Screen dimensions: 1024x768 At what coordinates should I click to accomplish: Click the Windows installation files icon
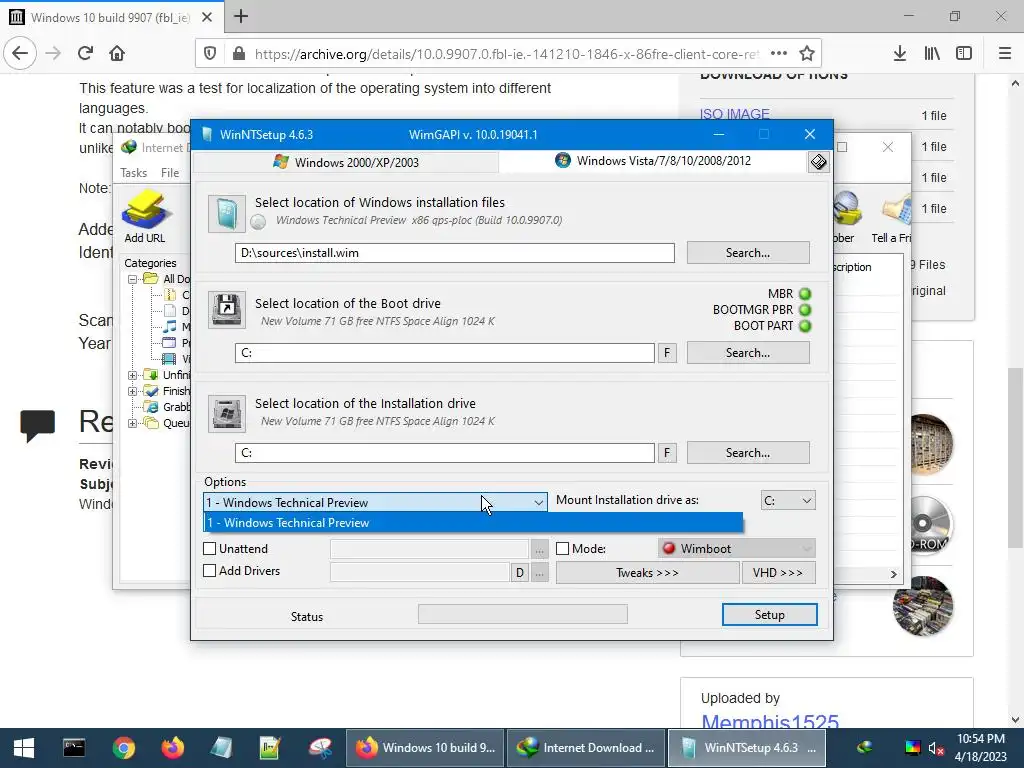pos(227,214)
